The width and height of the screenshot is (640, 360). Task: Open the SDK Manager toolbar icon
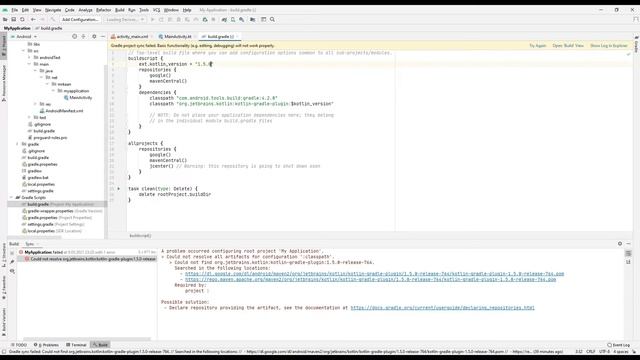pyautogui.click(x=242, y=19)
